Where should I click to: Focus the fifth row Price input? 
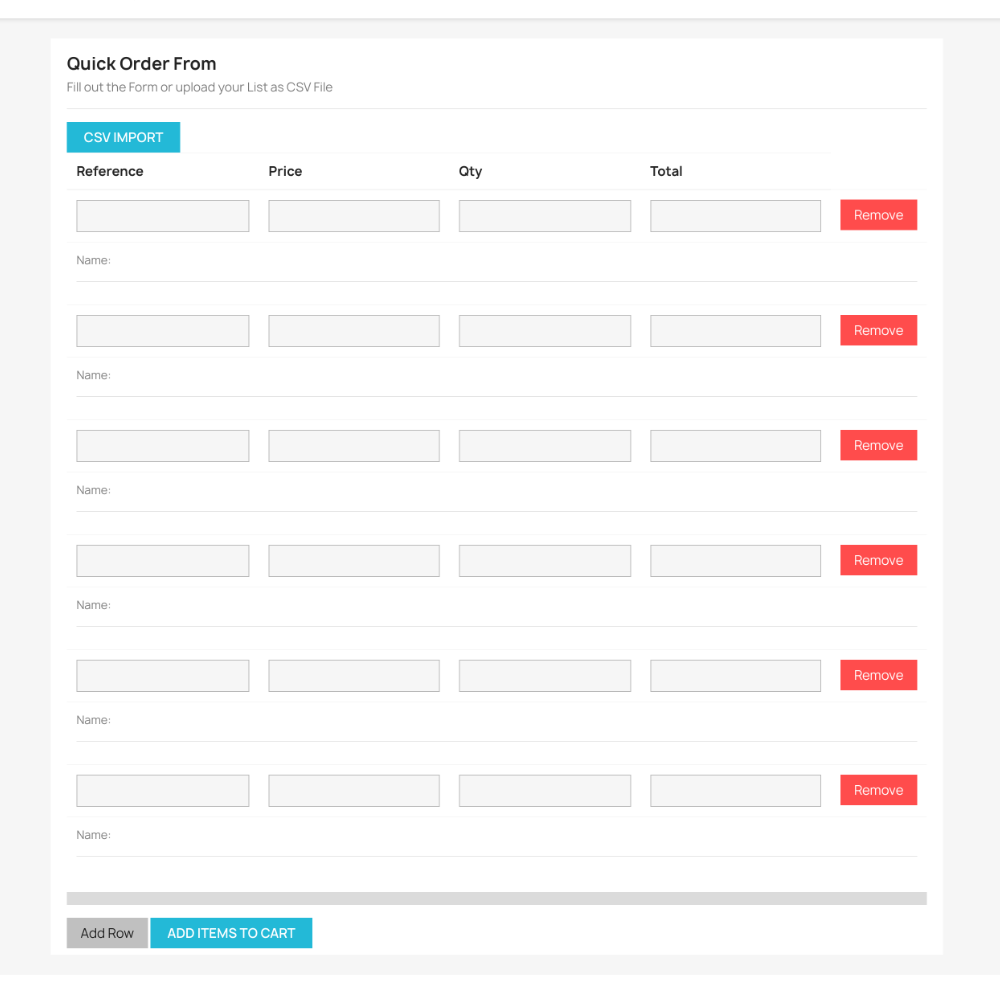tap(354, 675)
